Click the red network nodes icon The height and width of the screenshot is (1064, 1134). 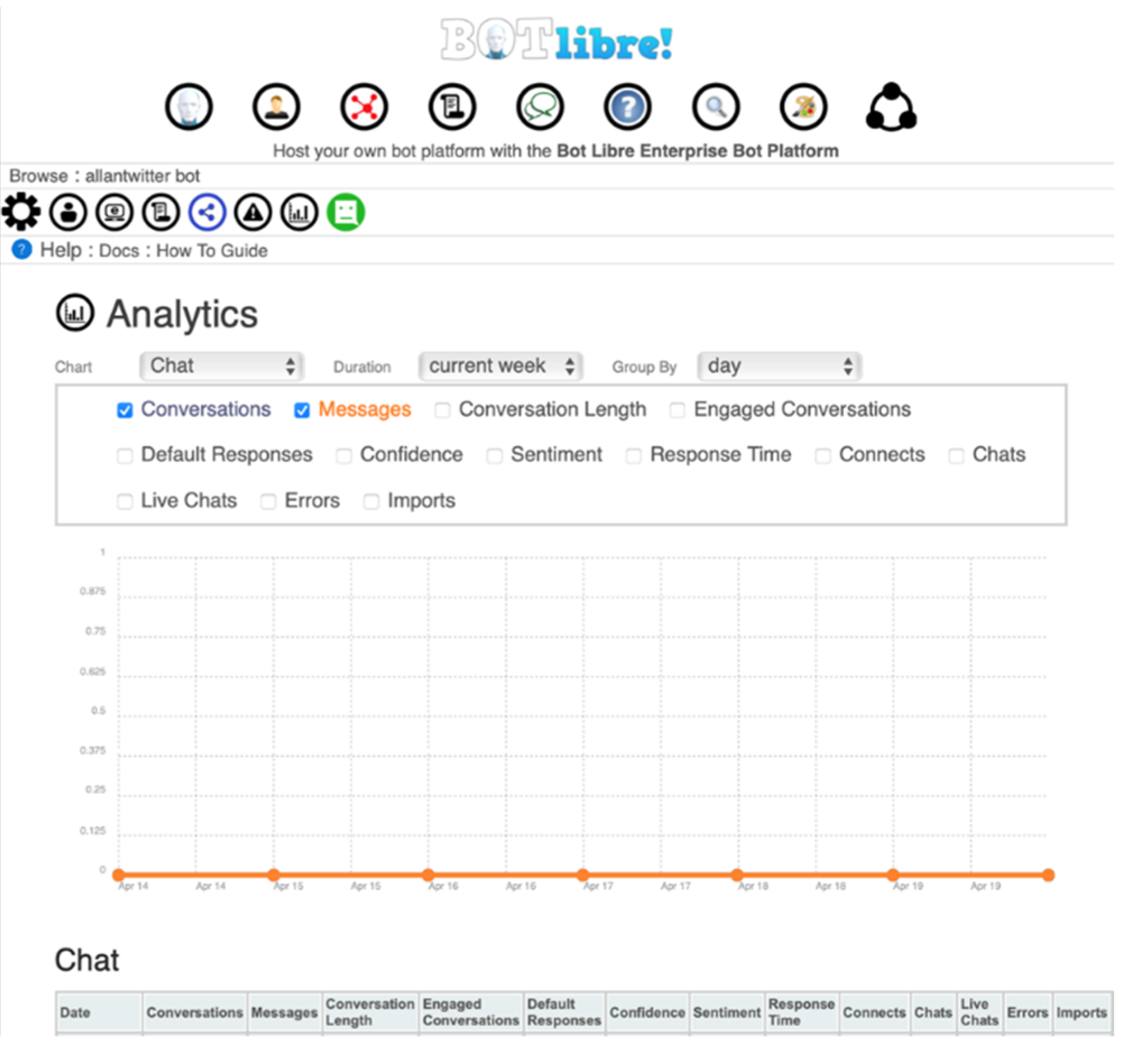tap(364, 107)
